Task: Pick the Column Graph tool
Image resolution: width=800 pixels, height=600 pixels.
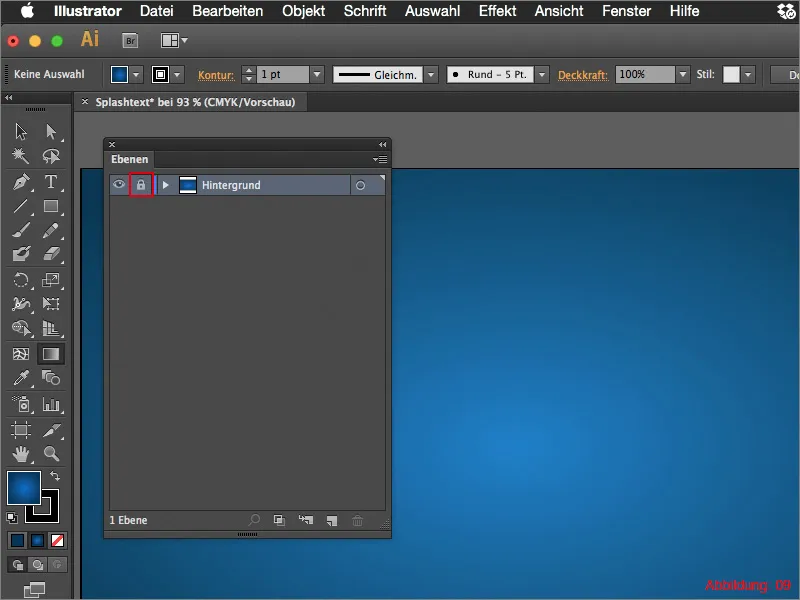Action: pyautogui.click(x=51, y=404)
